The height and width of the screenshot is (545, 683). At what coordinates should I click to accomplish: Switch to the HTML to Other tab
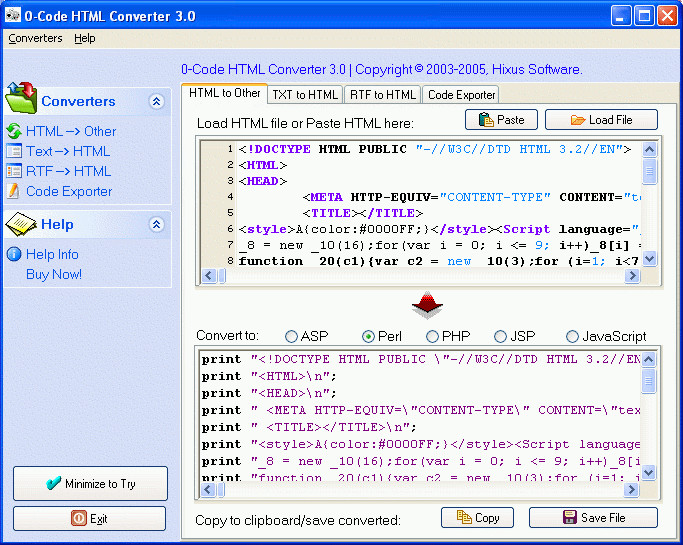coord(224,93)
